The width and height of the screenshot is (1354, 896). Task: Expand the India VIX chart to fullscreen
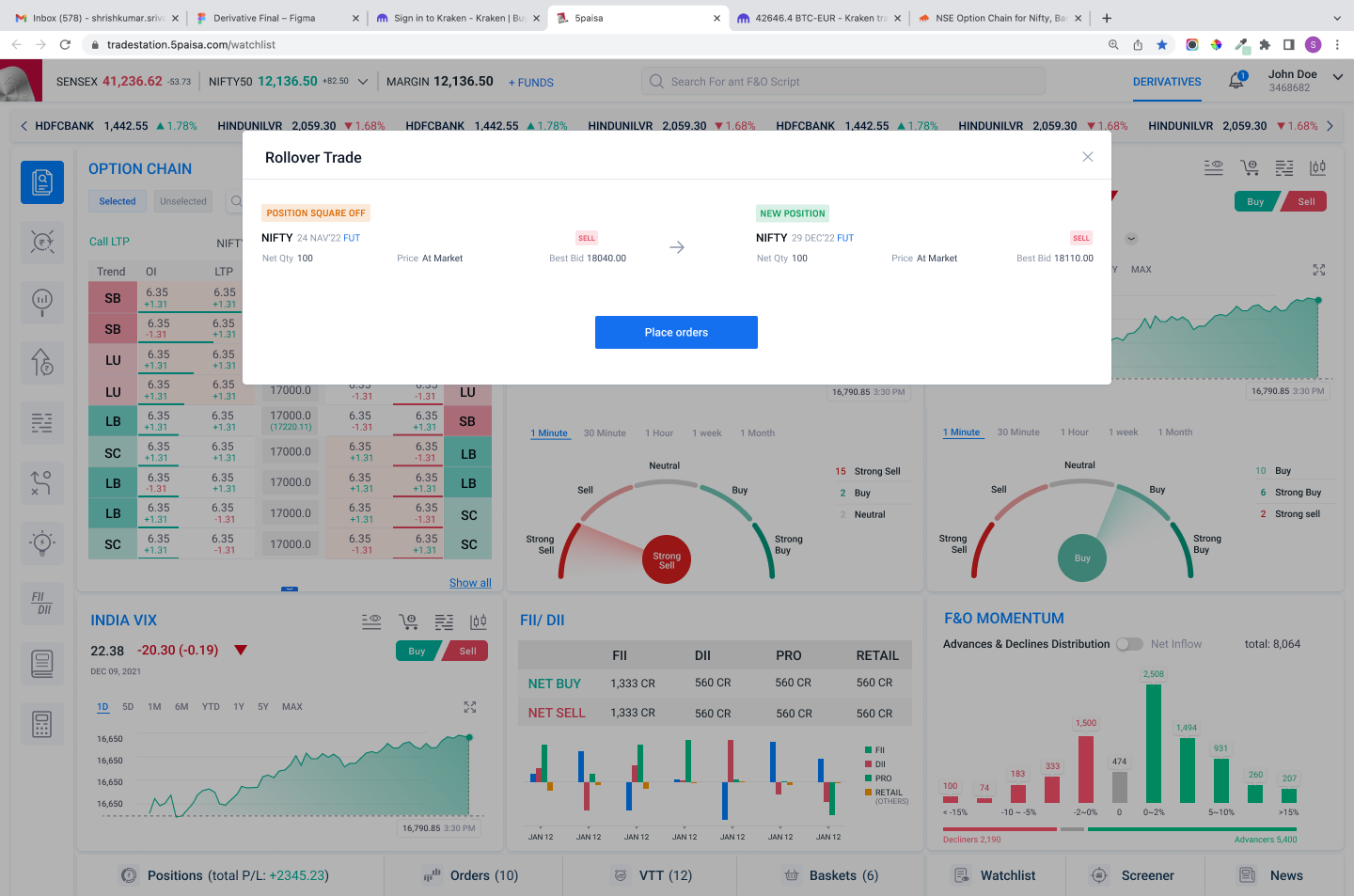point(470,707)
